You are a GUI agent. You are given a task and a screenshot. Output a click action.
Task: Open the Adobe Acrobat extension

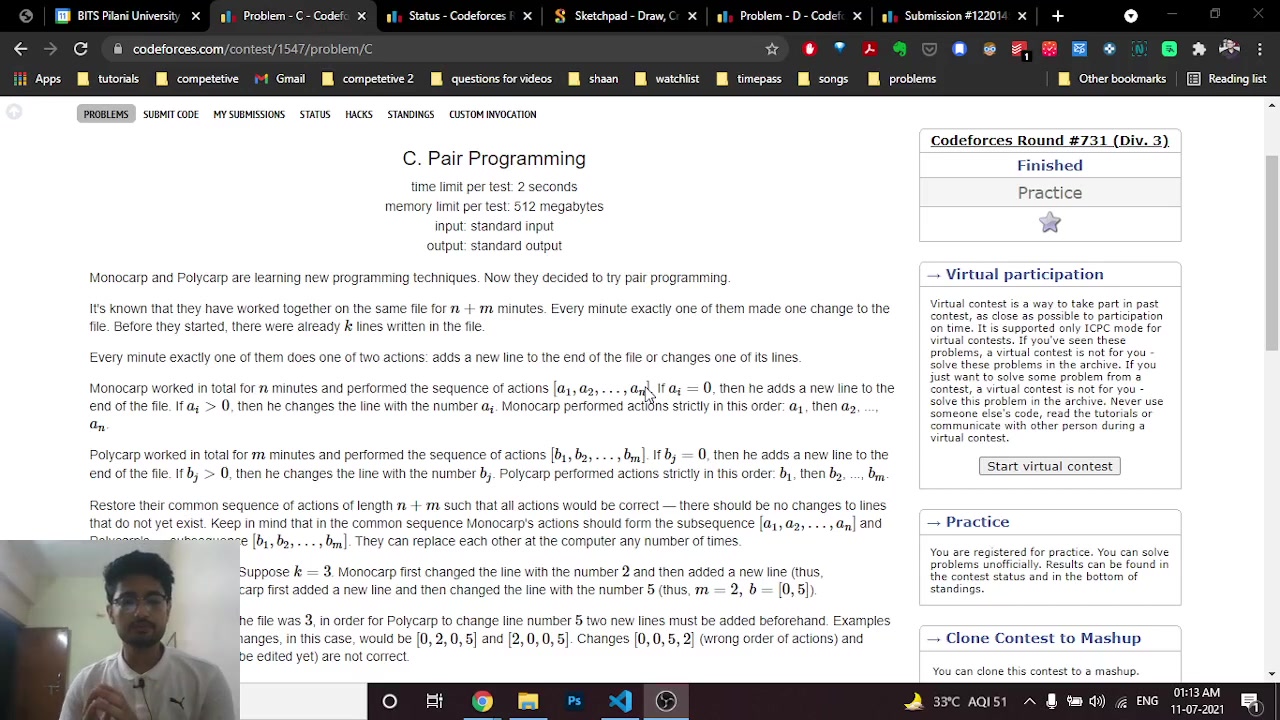[x=869, y=49]
